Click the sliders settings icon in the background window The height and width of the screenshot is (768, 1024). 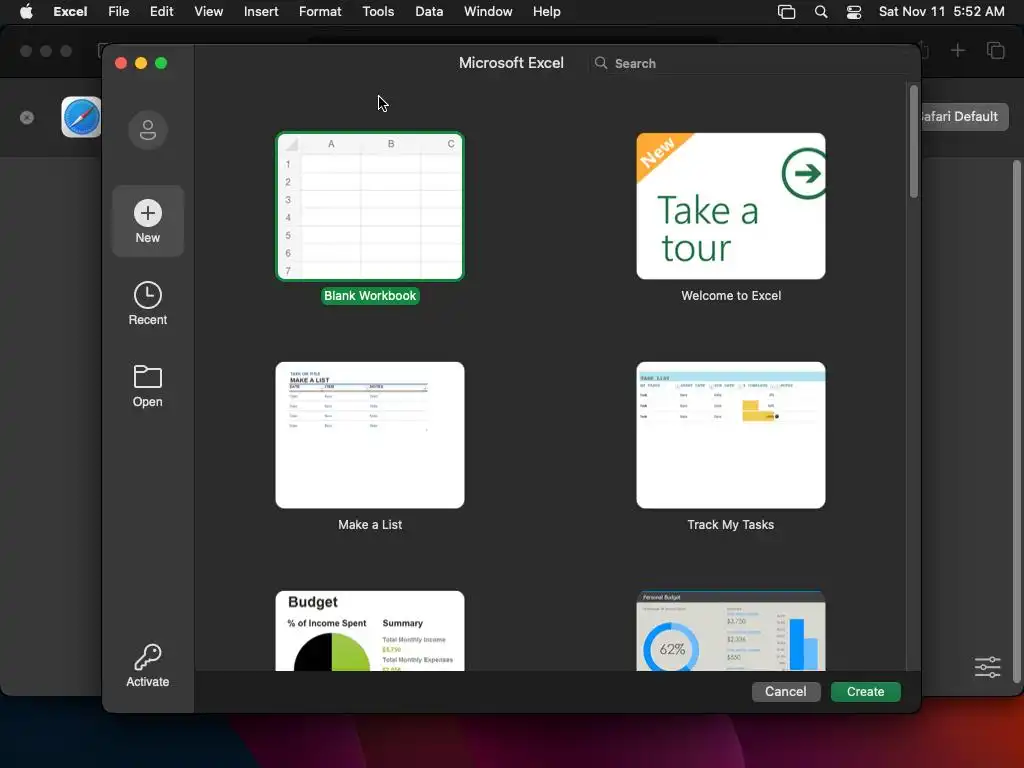point(987,667)
